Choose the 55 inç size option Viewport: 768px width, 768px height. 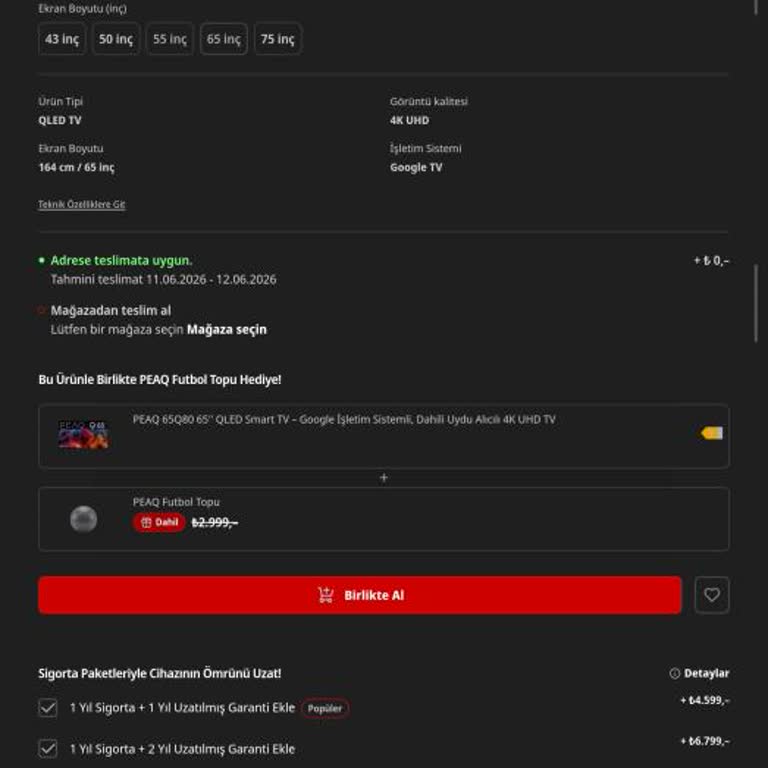click(169, 39)
